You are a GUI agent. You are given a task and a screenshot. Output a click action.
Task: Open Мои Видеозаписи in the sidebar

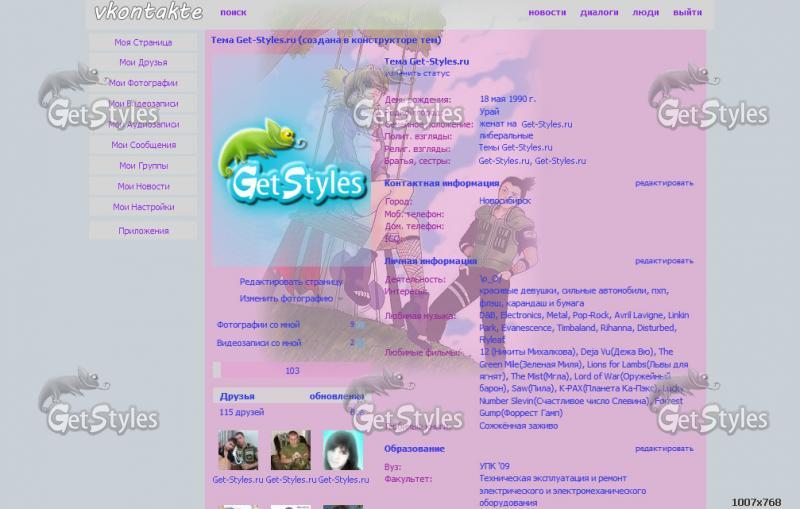[143, 104]
